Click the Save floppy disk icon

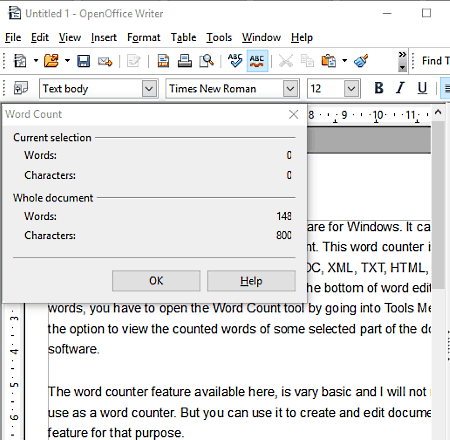tap(83, 61)
